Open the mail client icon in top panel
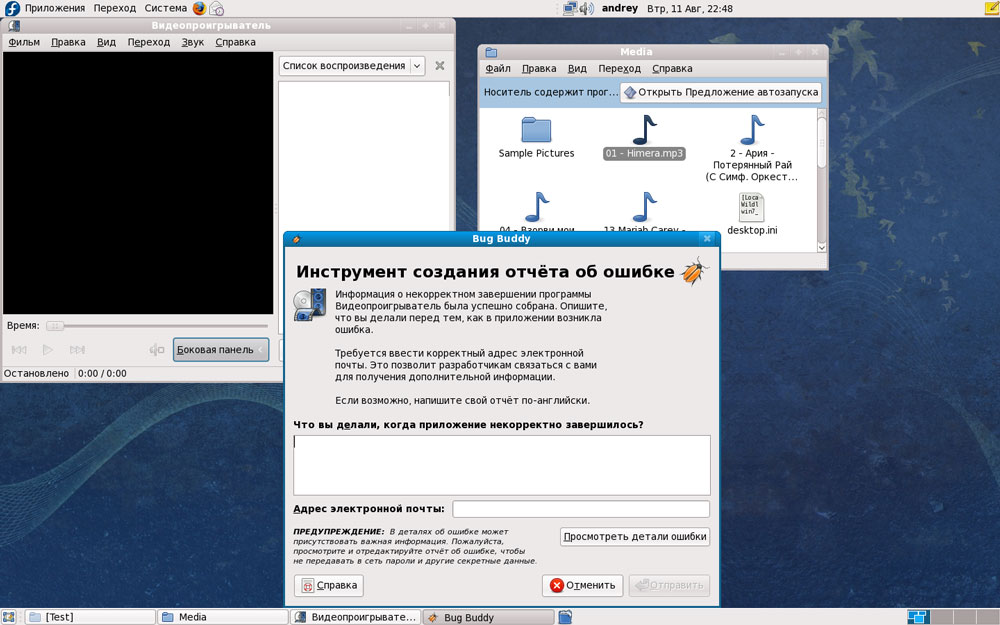This screenshot has height=625, width=1000. tap(217, 8)
